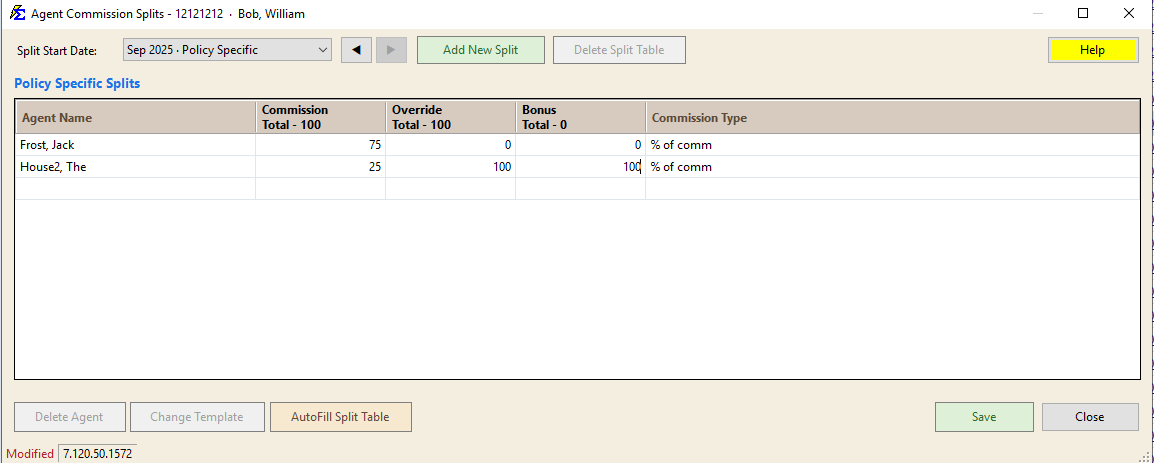This screenshot has width=1154, height=463.
Task: Select House2 commission type cell
Action: pyautogui.click(x=893, y=167)
